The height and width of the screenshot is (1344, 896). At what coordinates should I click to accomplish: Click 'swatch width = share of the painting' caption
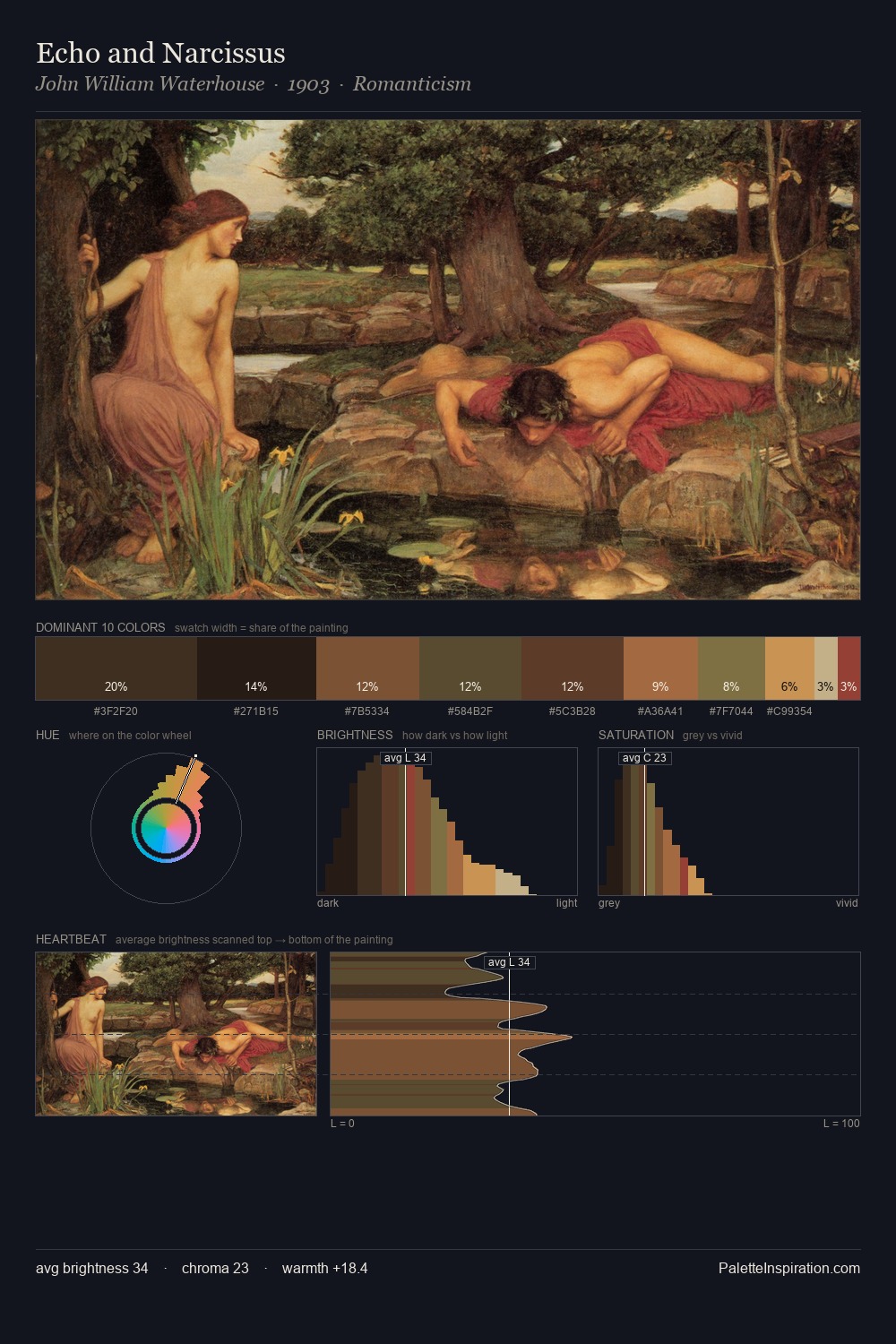262,628
